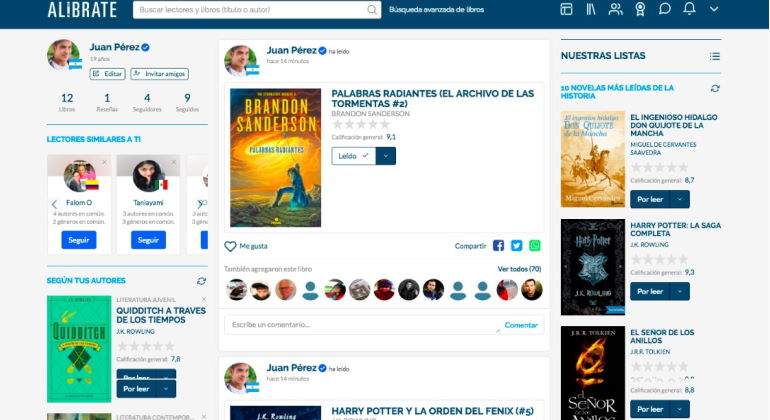Open Brandon Sanderson author link
Image resolution: width=770 pixels, height=420 pixels.
(x=370, y=113)
